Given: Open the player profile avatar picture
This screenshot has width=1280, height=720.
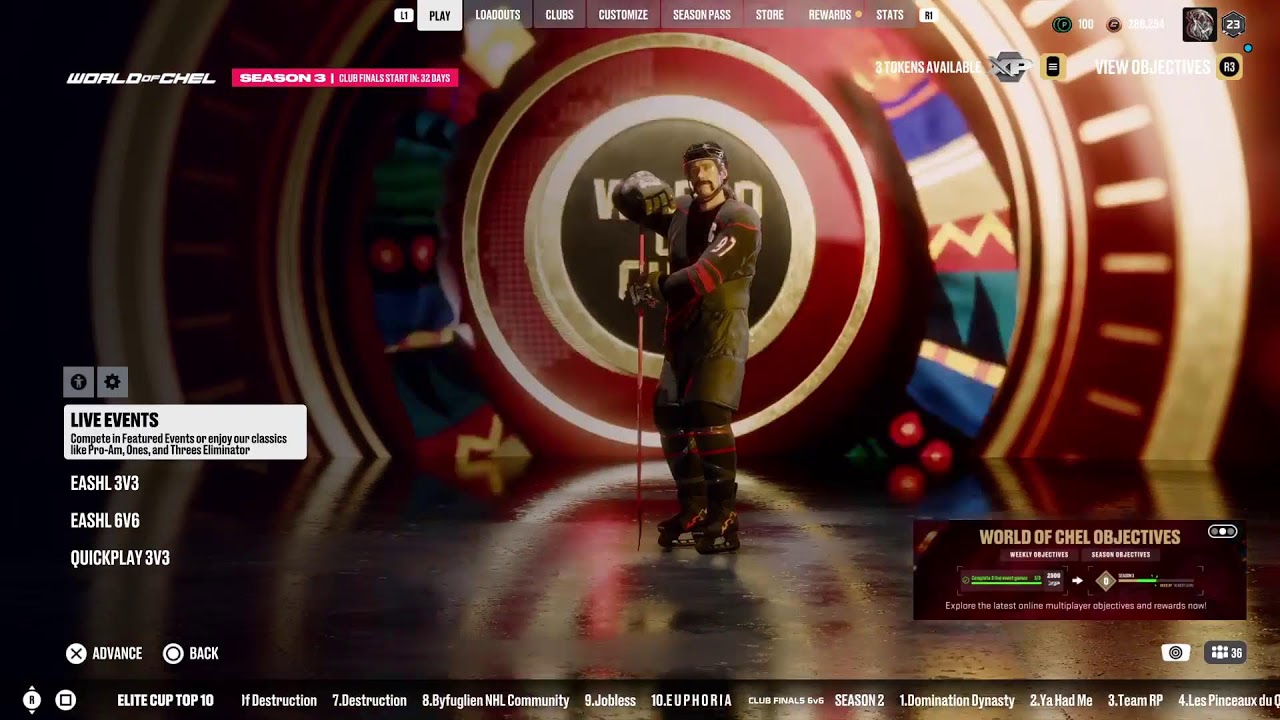Looking at the screenshot, I should point(1199,25).
